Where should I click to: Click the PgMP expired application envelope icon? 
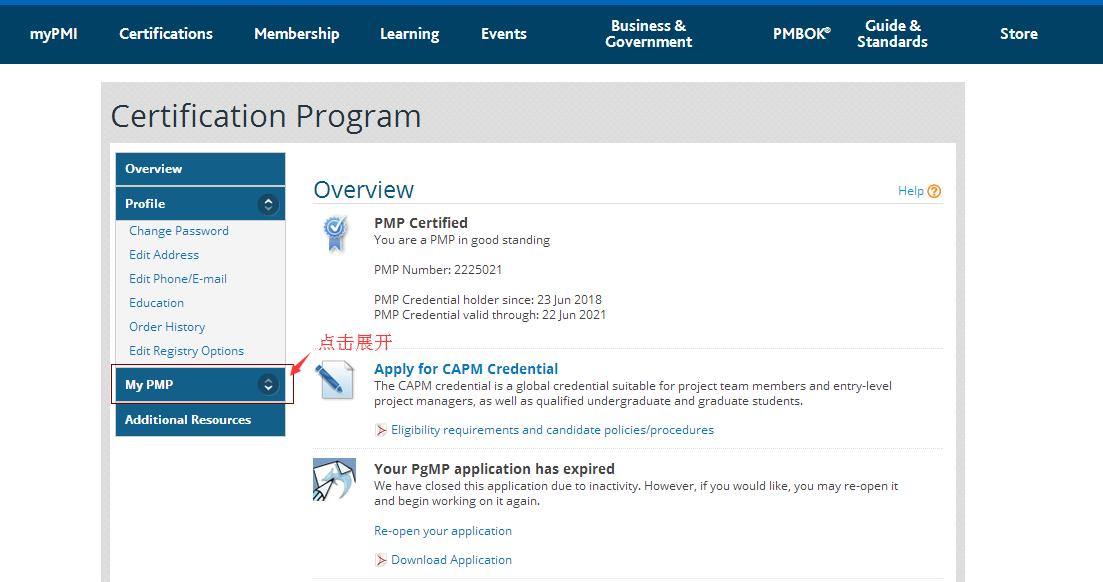point(334,479)
